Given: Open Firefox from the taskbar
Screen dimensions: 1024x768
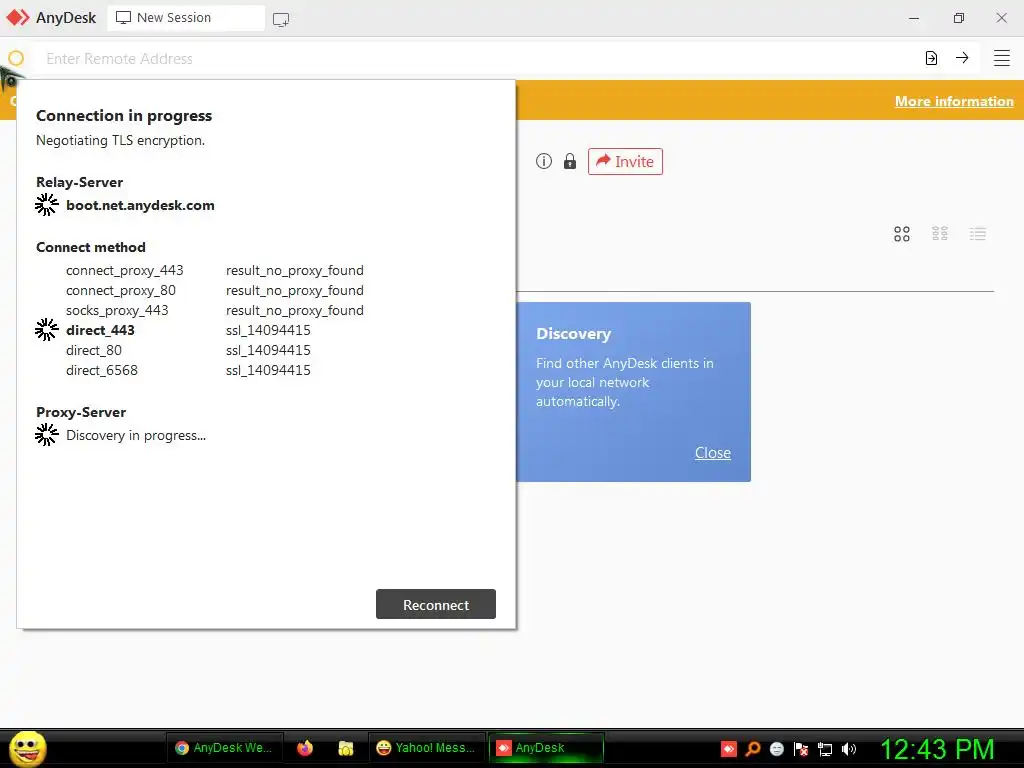Looking at the screenshot, I should click(x=305, y=748).
